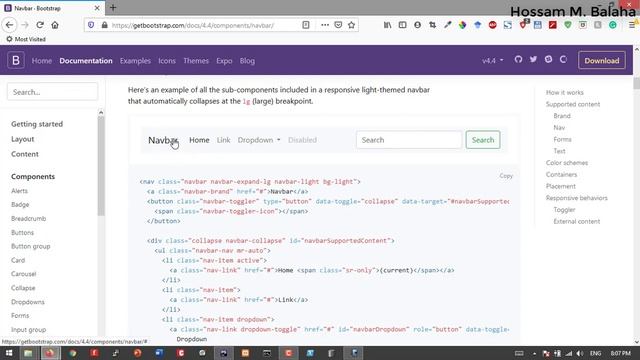Open the browser Home page icon
The image size is (640, 360).
point(55,25)
